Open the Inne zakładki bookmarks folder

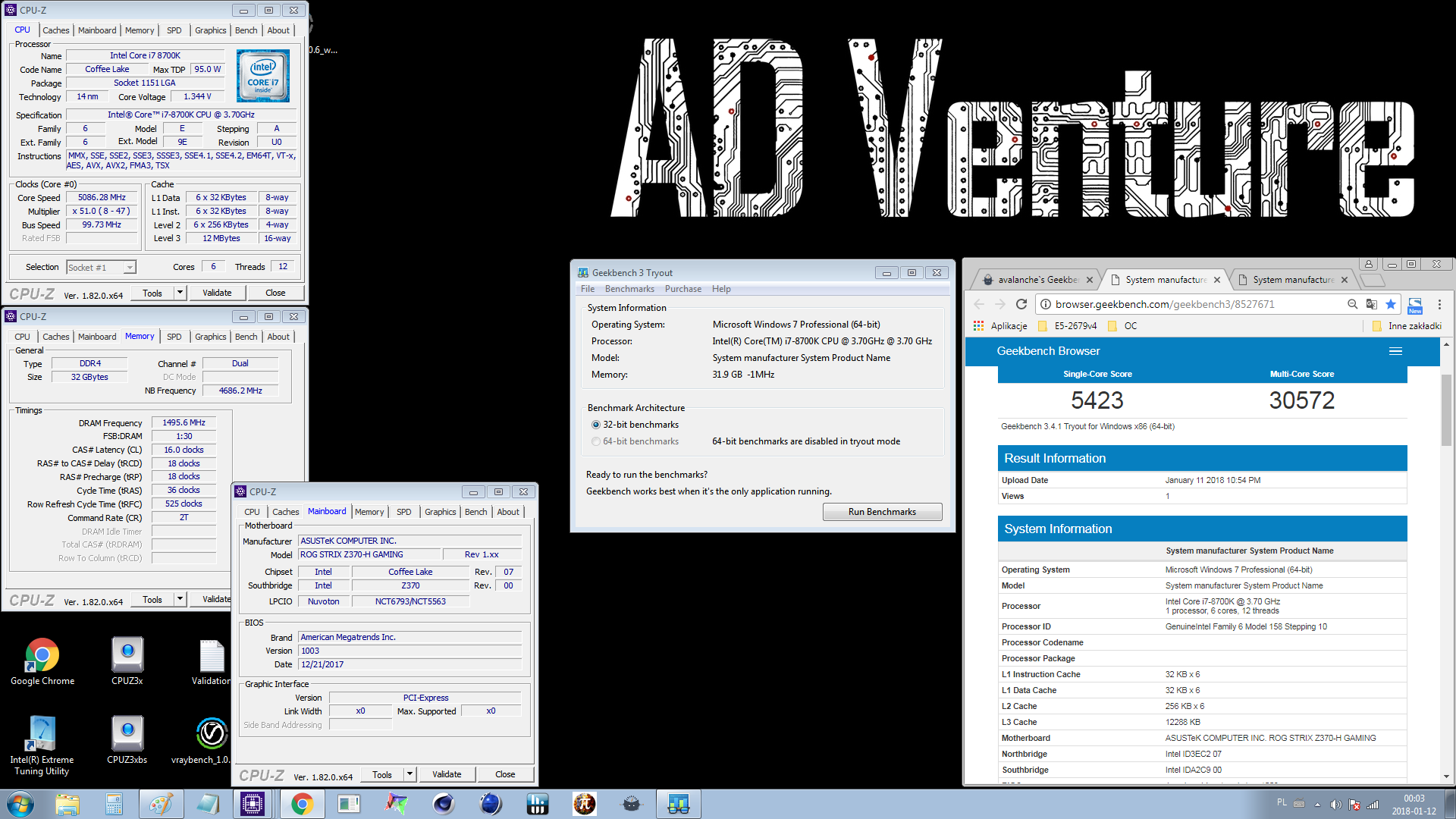(1407, 326)
